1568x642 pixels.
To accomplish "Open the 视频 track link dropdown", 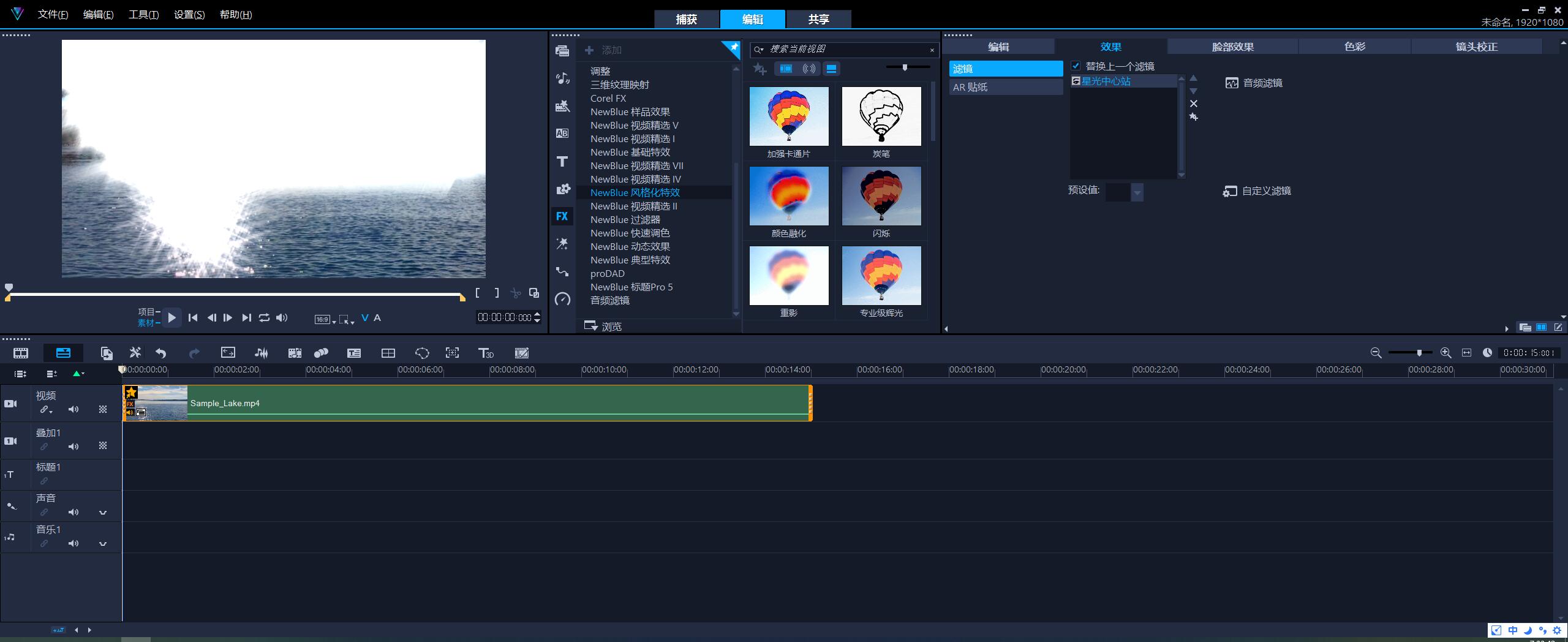I will click(47, 410).
